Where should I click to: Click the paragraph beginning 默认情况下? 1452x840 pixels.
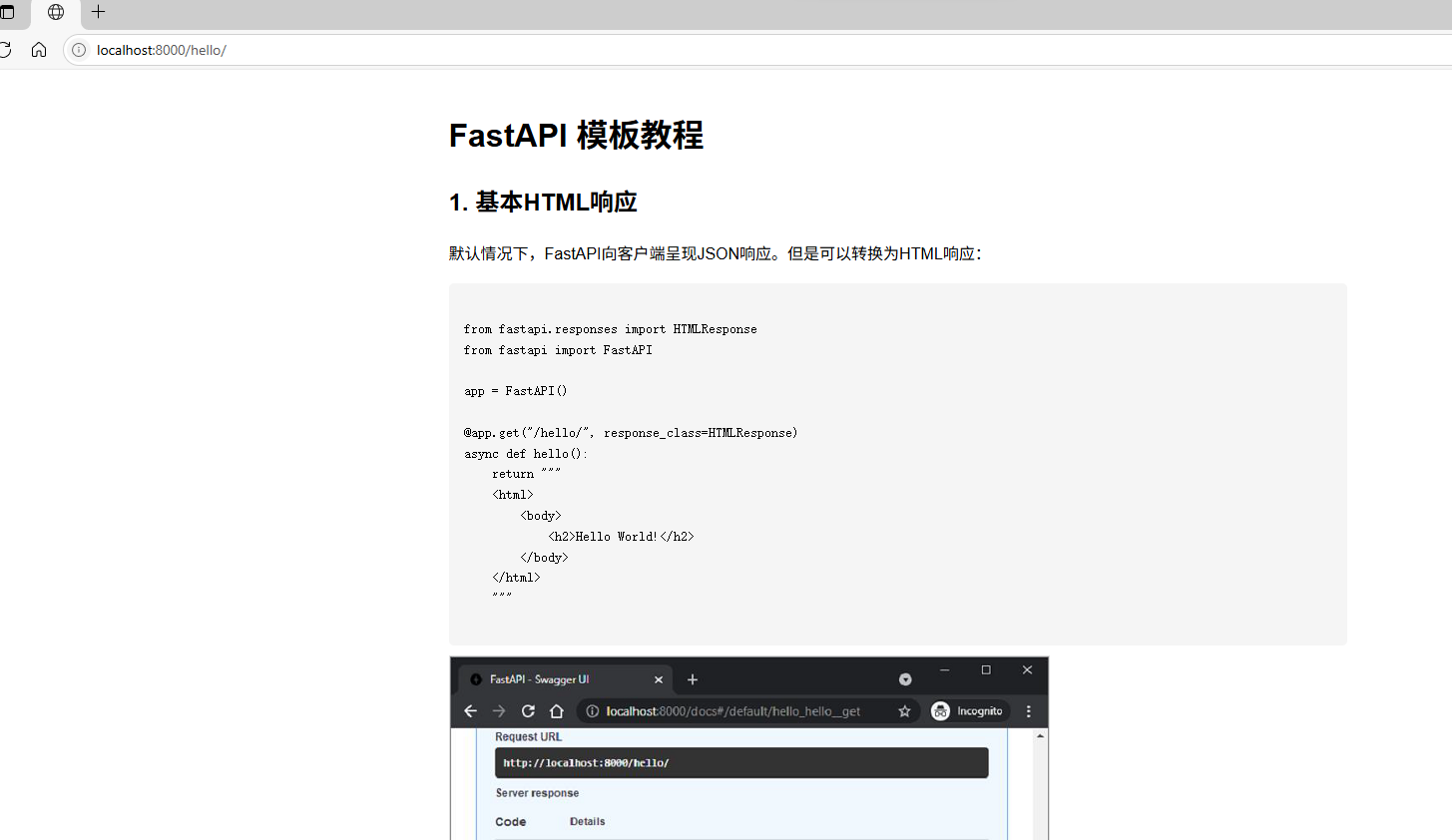[717, 253]
